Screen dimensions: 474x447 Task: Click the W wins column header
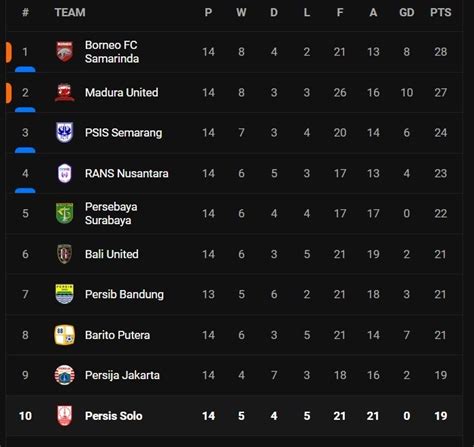point(241,12)
